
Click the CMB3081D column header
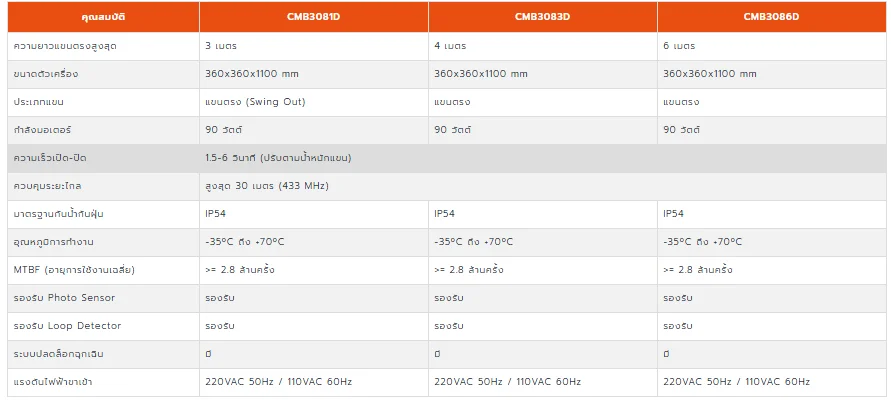[314, 17]
